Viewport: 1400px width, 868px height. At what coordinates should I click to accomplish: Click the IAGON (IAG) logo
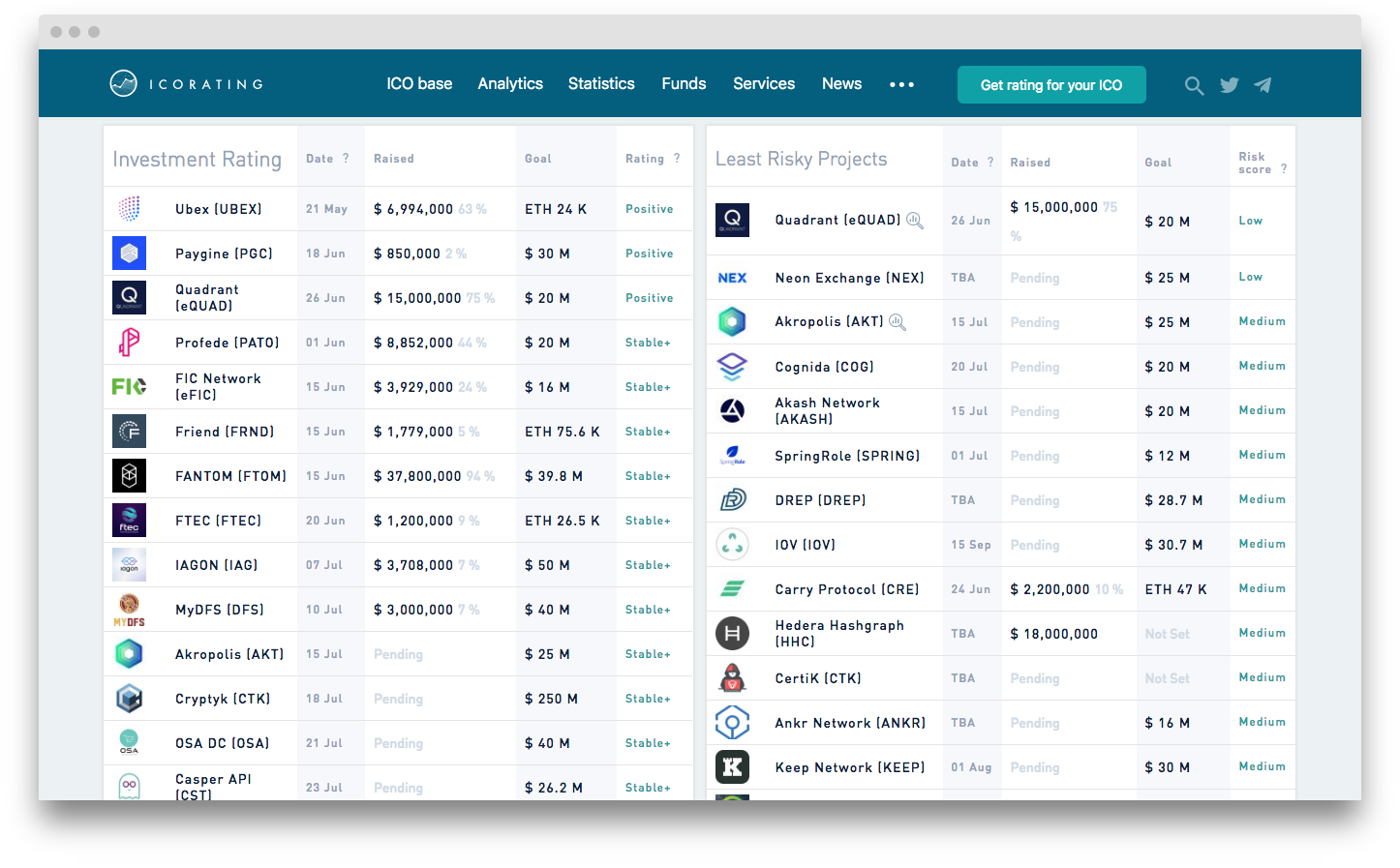pos(130,565)
